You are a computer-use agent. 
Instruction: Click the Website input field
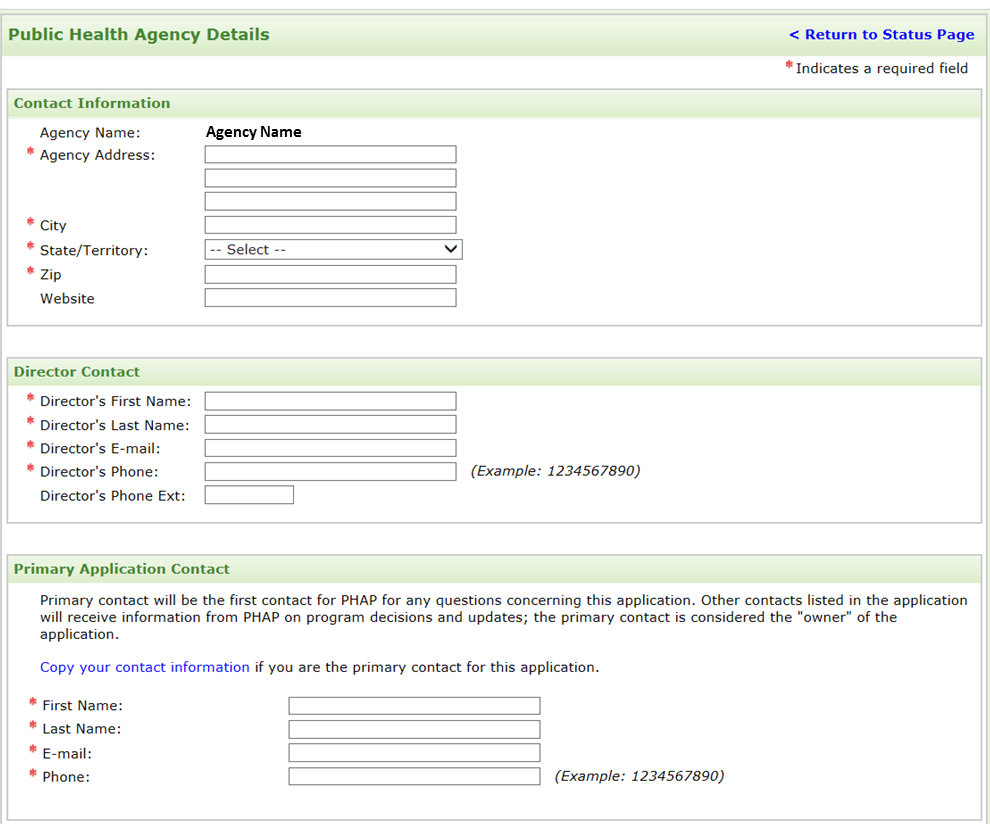coord(330,298)
